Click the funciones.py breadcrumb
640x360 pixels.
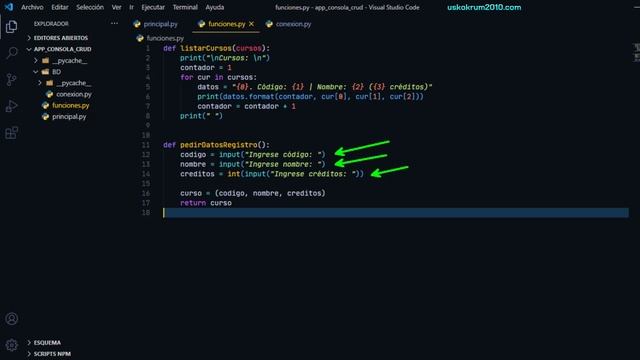(165, 38)
